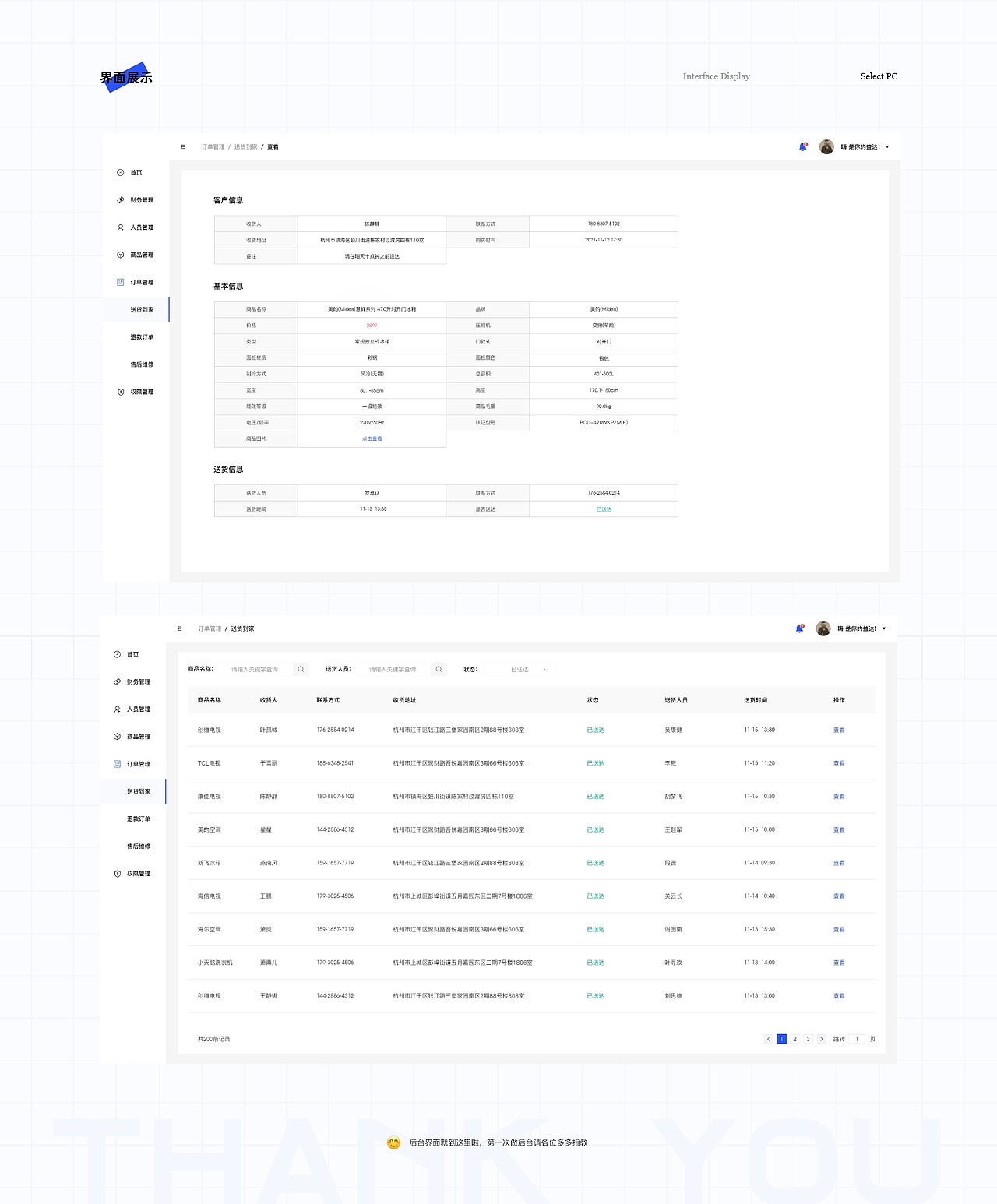The height and width of the screenshot is (1204, 997).
Task: Collapse 订单管理 group in delivery list sidebar
Action: coord(132,764)
